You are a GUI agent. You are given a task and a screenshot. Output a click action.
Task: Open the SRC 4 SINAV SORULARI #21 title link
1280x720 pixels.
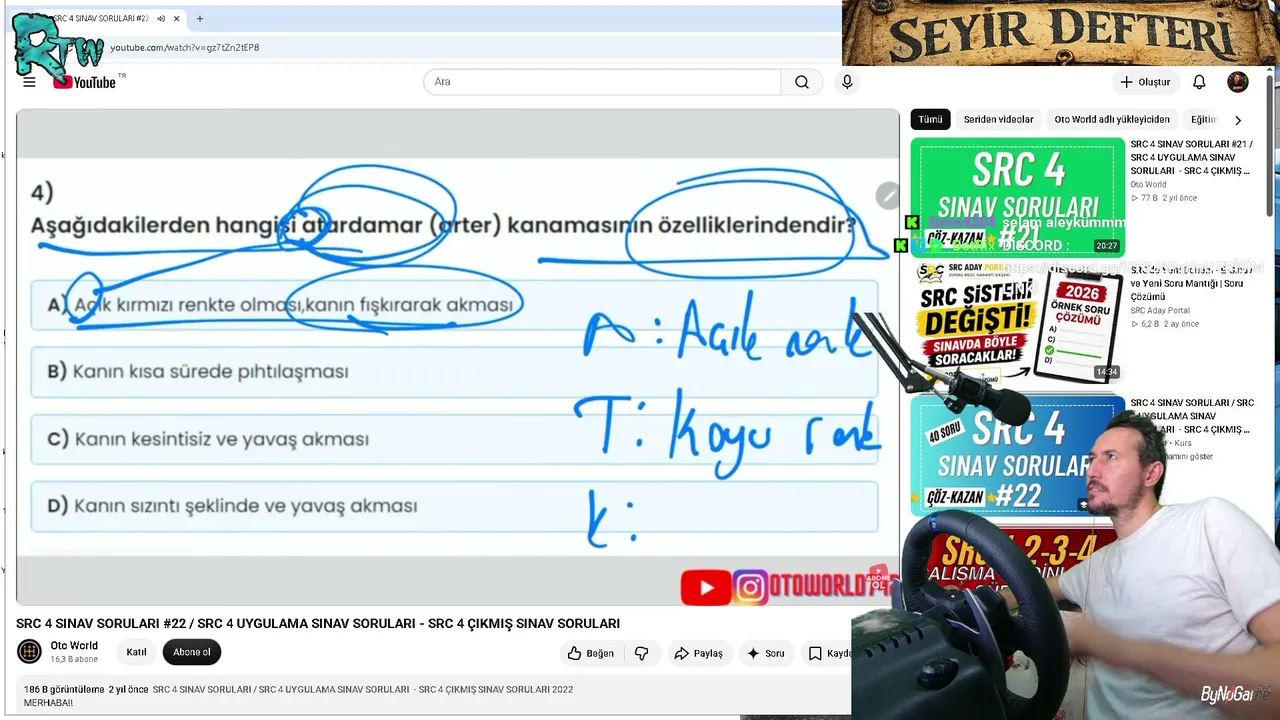coord(1191,157)
